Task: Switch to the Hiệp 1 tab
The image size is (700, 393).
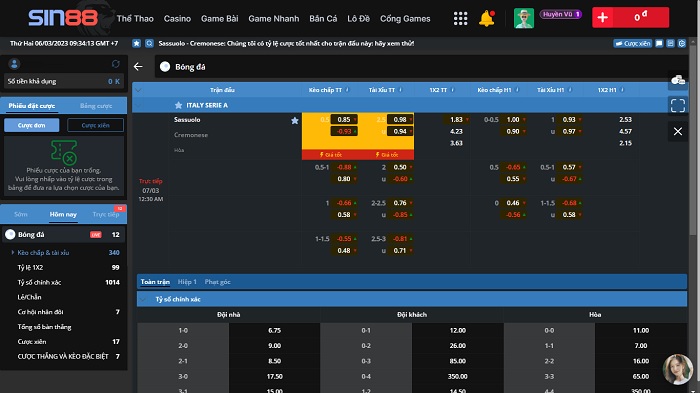Action: (187, 282)
